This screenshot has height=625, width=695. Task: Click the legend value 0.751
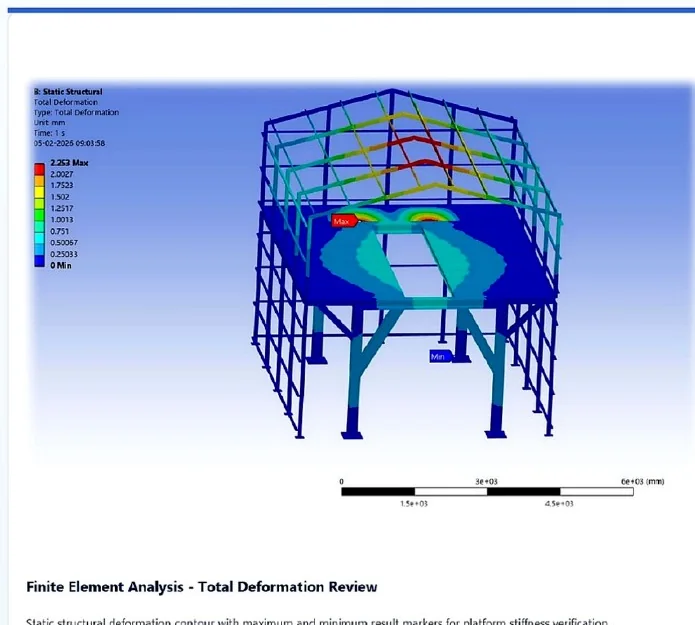[59, 231]
